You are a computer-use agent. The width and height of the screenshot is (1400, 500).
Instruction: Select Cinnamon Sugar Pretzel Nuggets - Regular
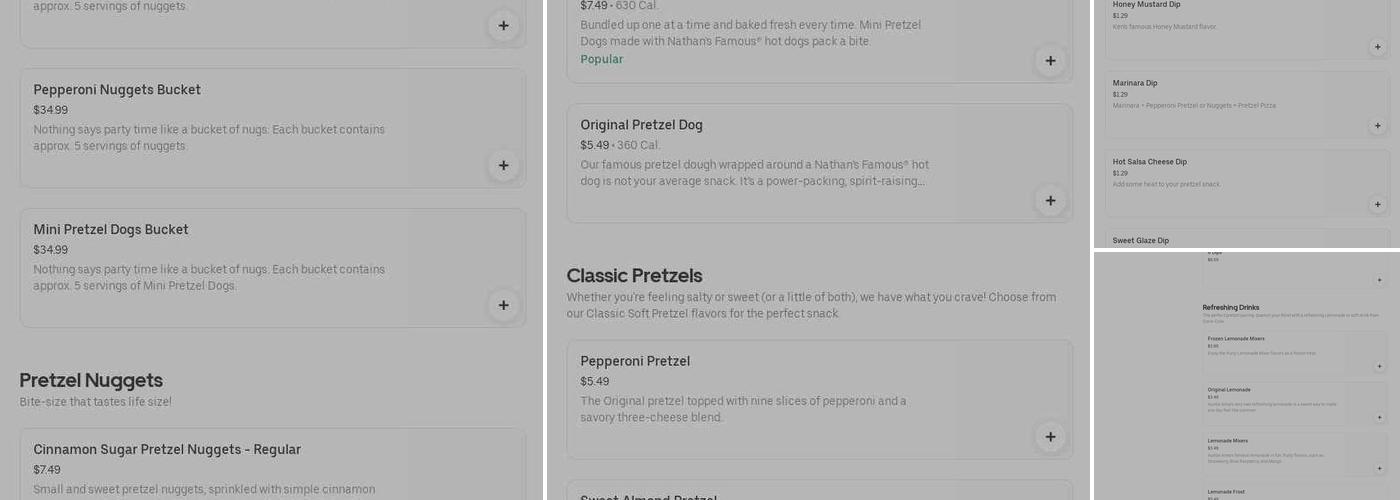pos(167,450)
